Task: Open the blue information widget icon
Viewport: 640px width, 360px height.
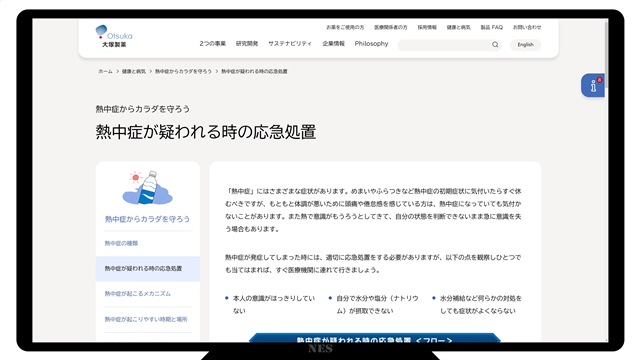Action: point(593,85)
